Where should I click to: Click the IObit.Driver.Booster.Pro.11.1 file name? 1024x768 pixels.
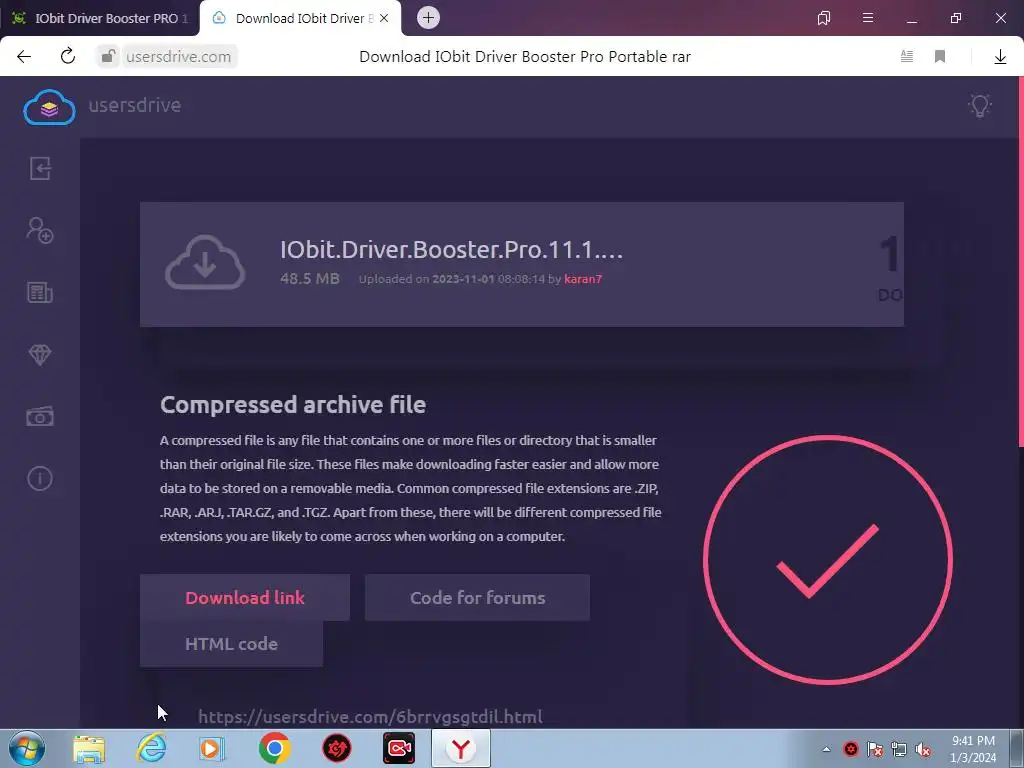coord(451,249)
